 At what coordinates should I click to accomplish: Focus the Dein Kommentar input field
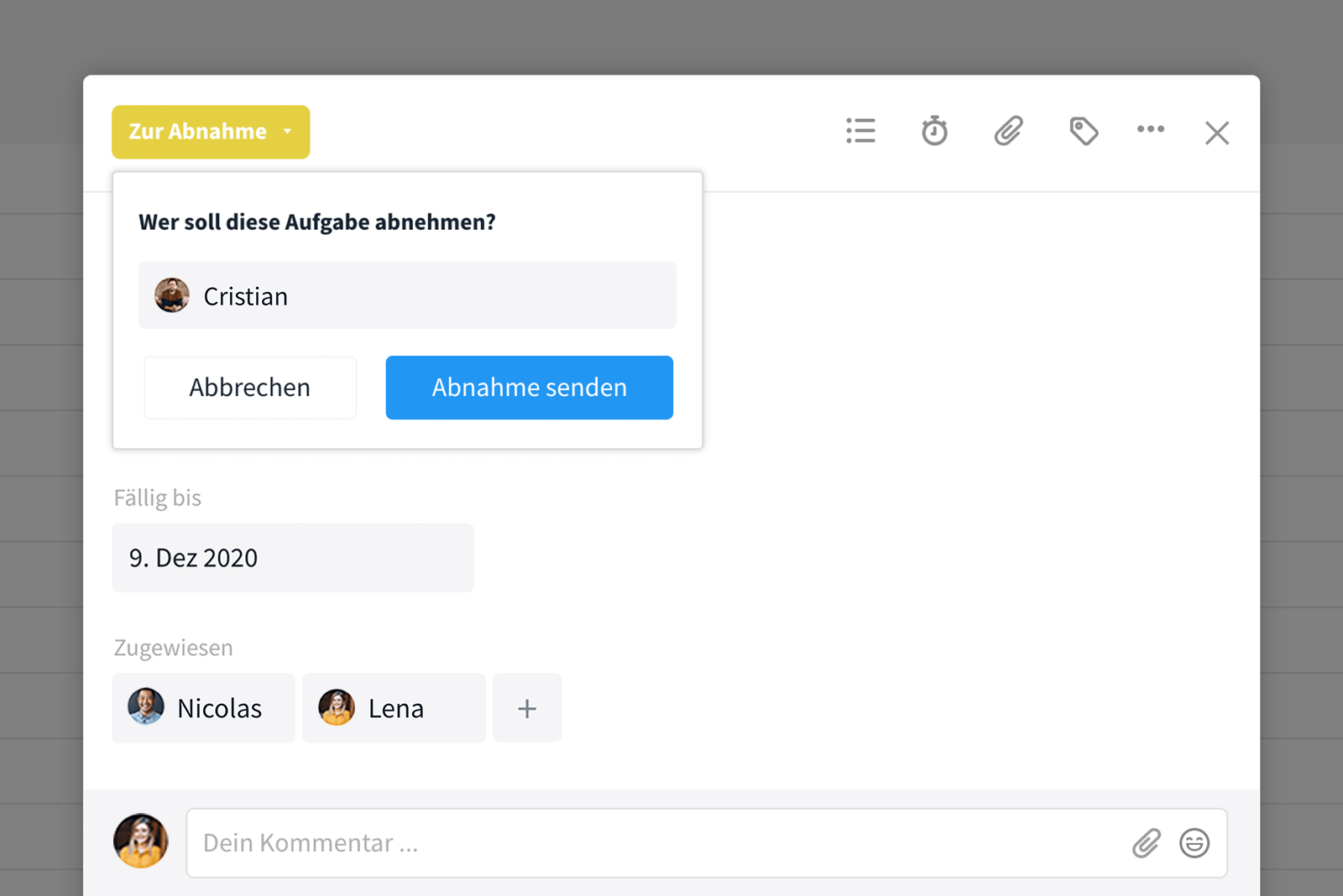point(707,843)
